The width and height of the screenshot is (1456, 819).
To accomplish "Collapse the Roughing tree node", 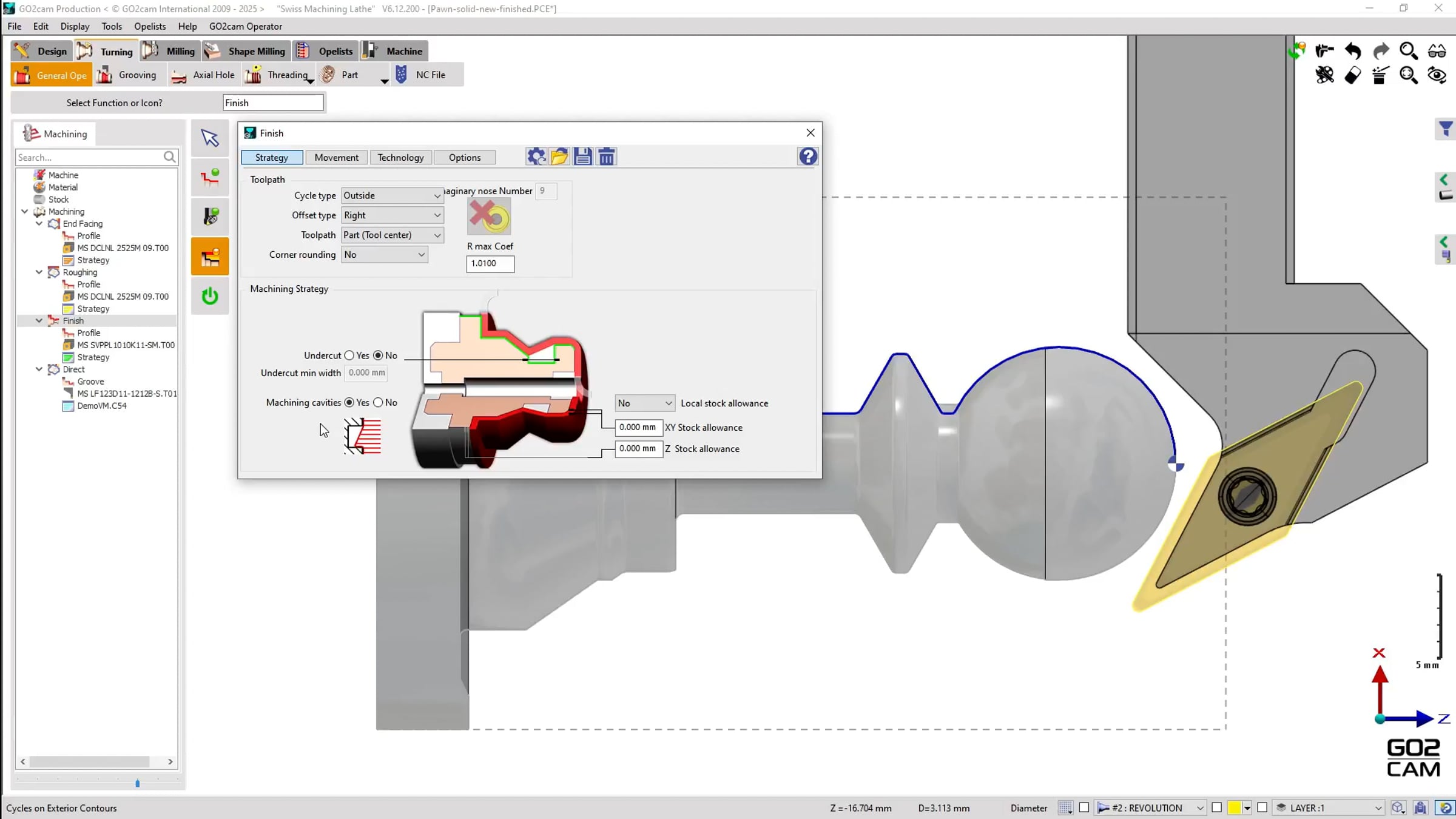I will pos(39,272).
